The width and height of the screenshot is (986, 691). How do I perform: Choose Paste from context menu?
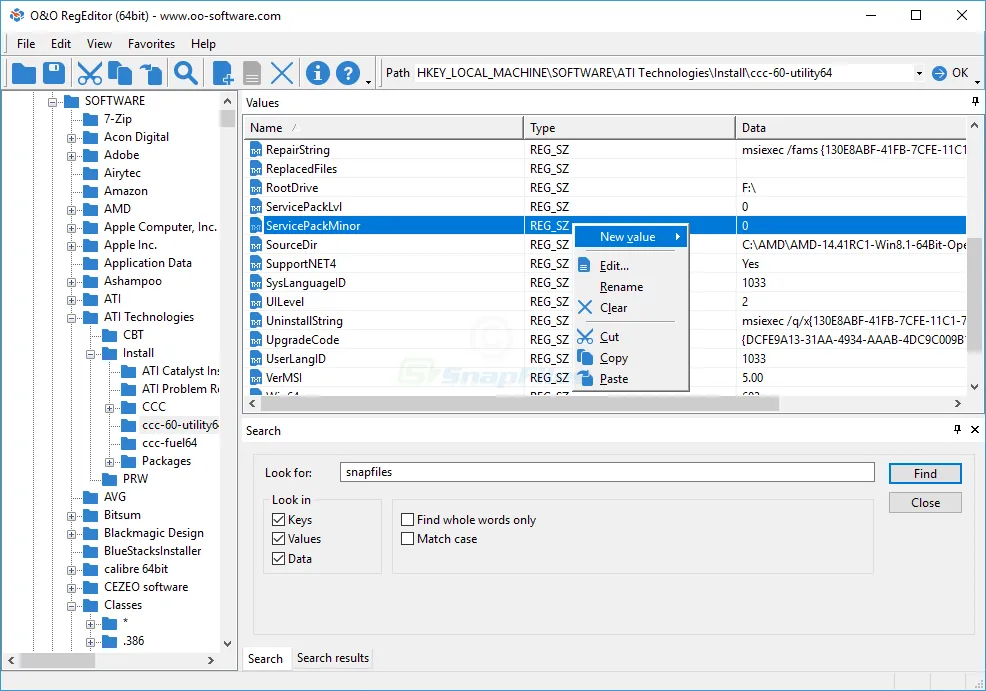614,379
